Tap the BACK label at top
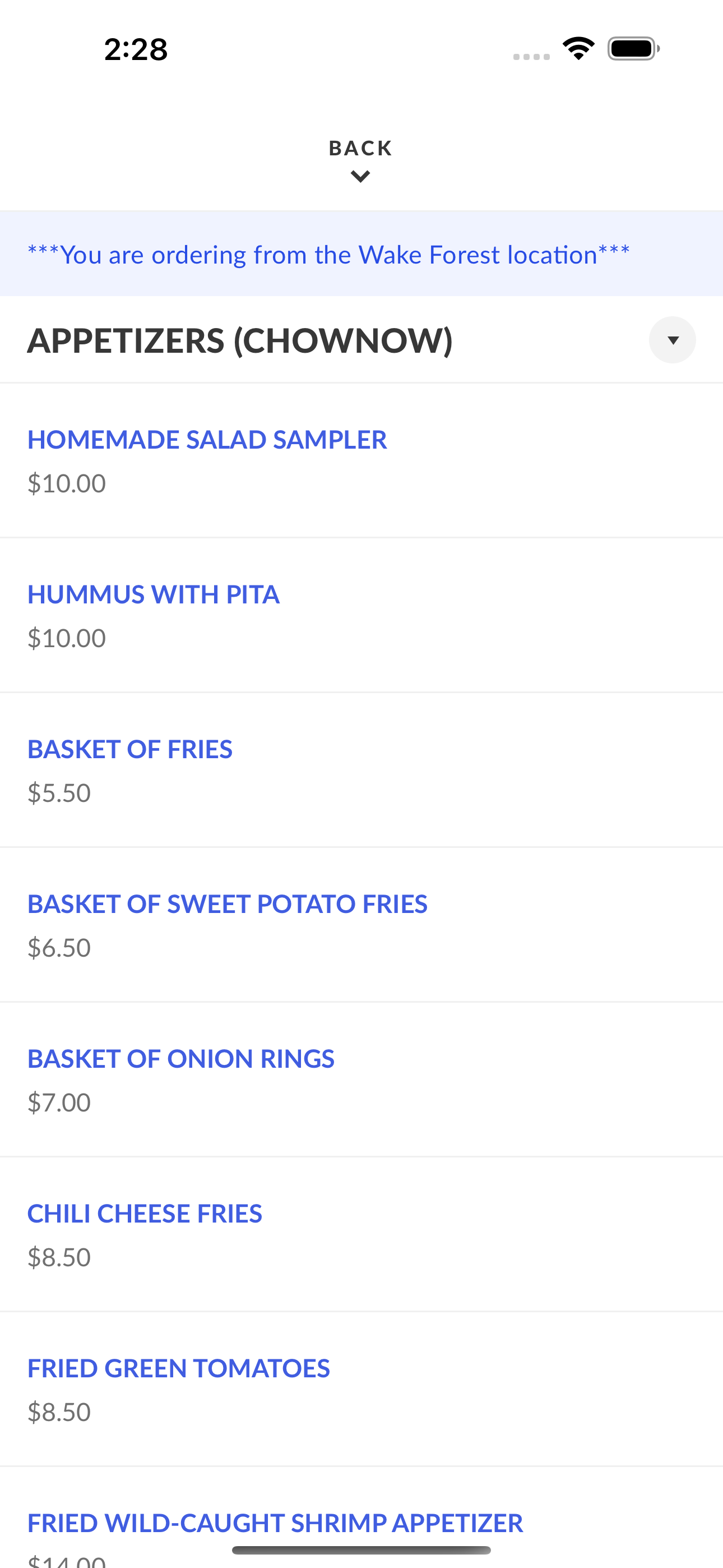The width and height of the screenshot is (723, 1568). pyautogui.click(x=361, y=148)
